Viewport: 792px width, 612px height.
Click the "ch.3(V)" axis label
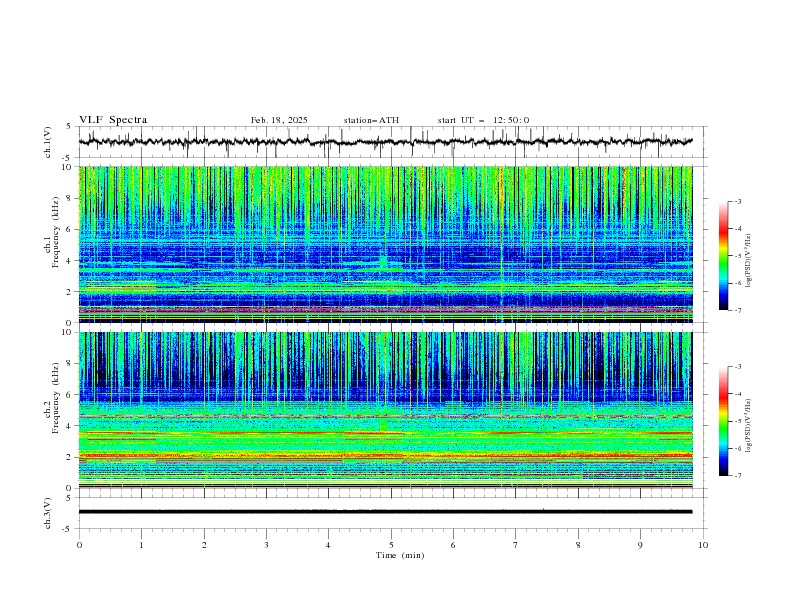pyautogui.click(x=48, y=514)
